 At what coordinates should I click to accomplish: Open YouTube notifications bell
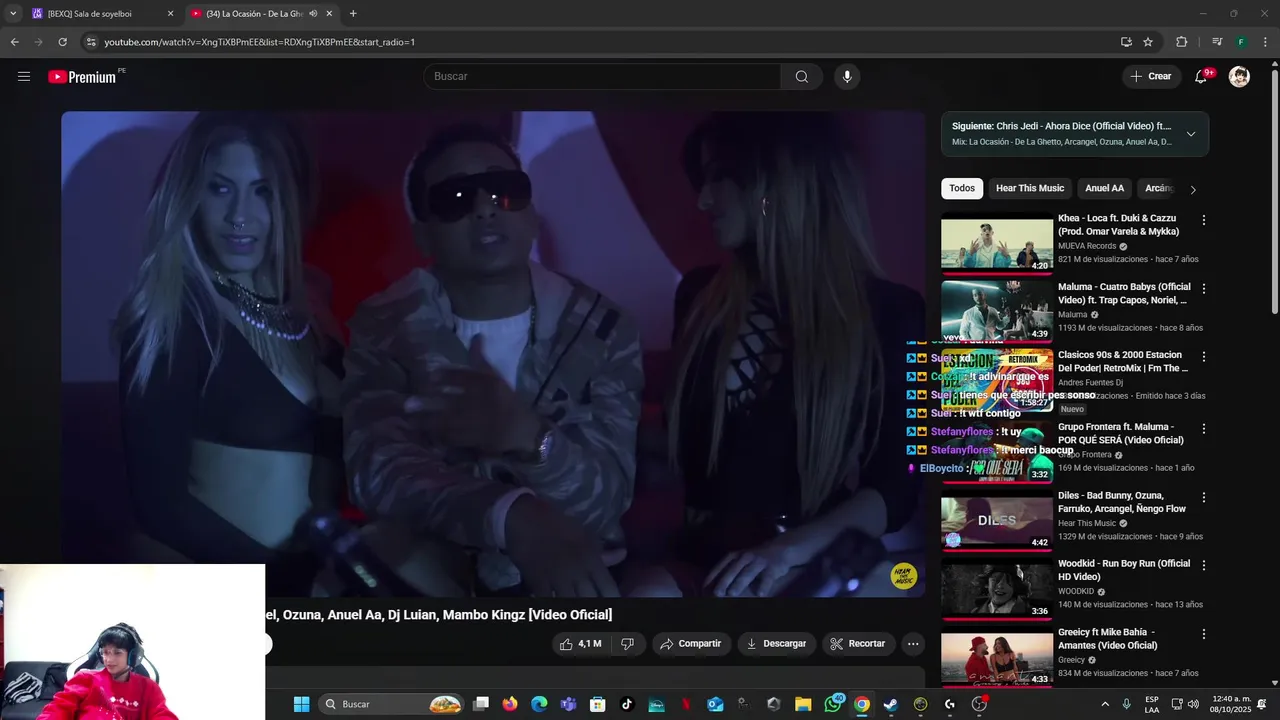(1201, 76)
